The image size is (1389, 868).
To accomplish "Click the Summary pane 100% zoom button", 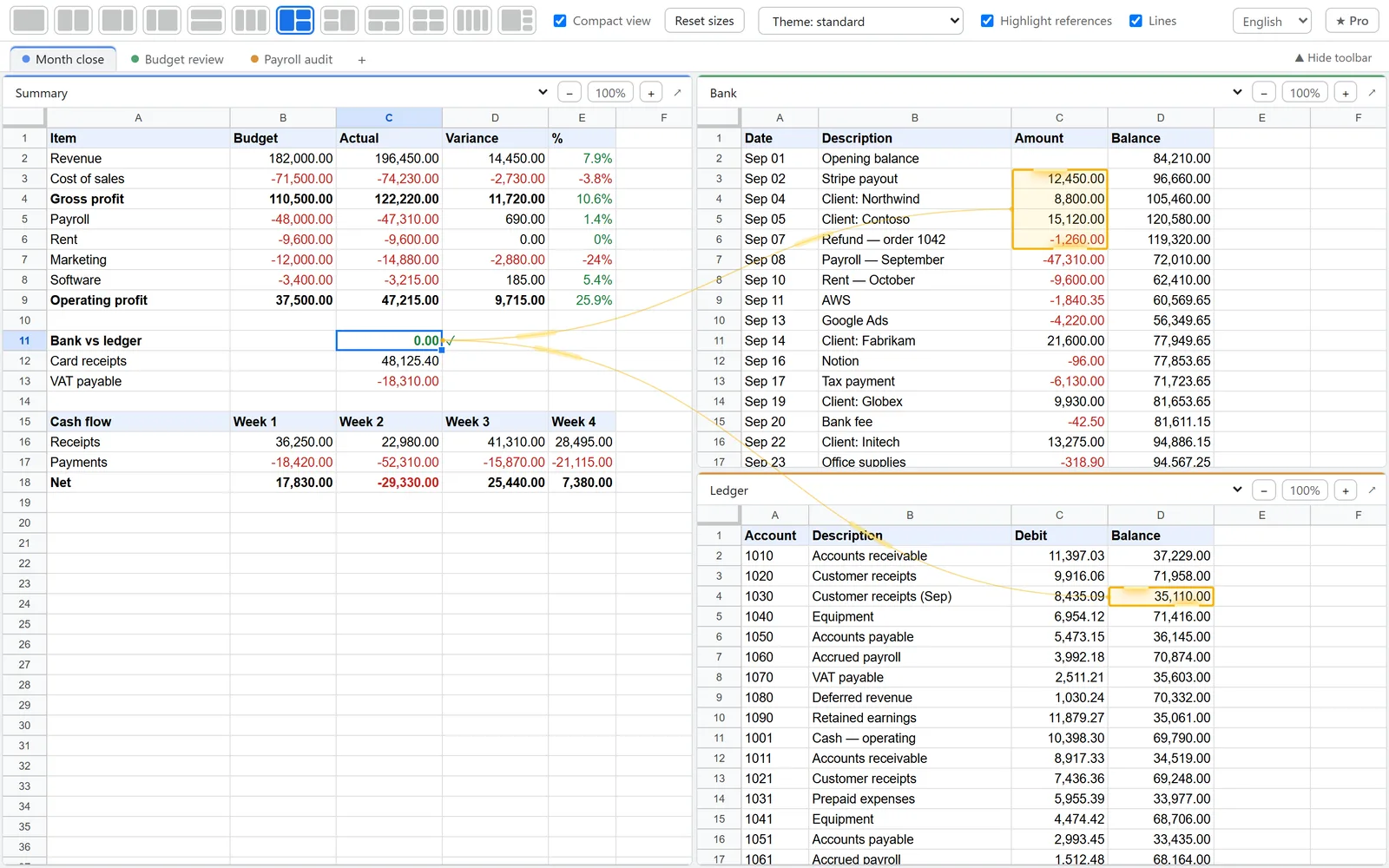I will pos(610,93).
